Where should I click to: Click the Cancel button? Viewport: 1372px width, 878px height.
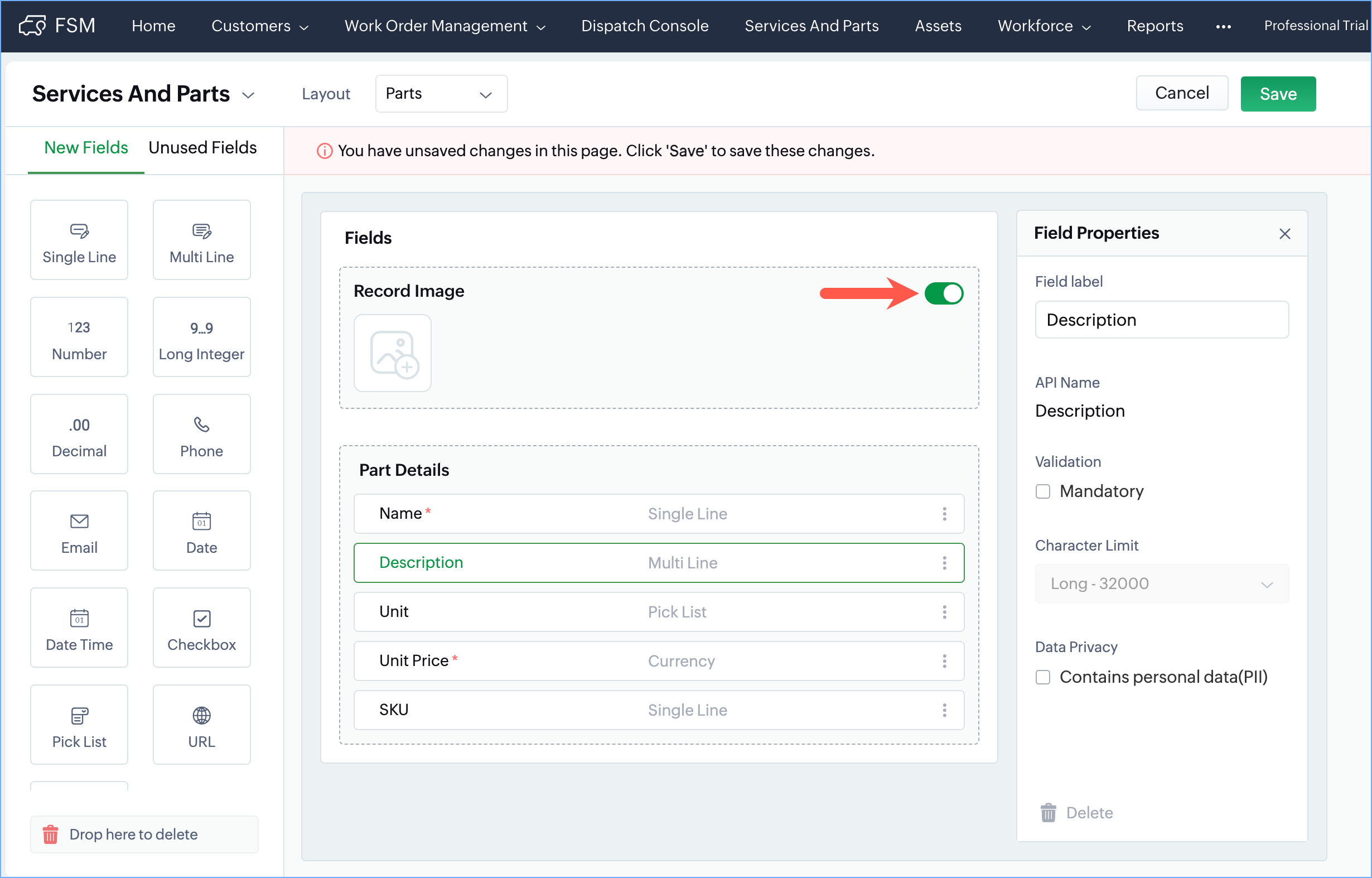1181,94
